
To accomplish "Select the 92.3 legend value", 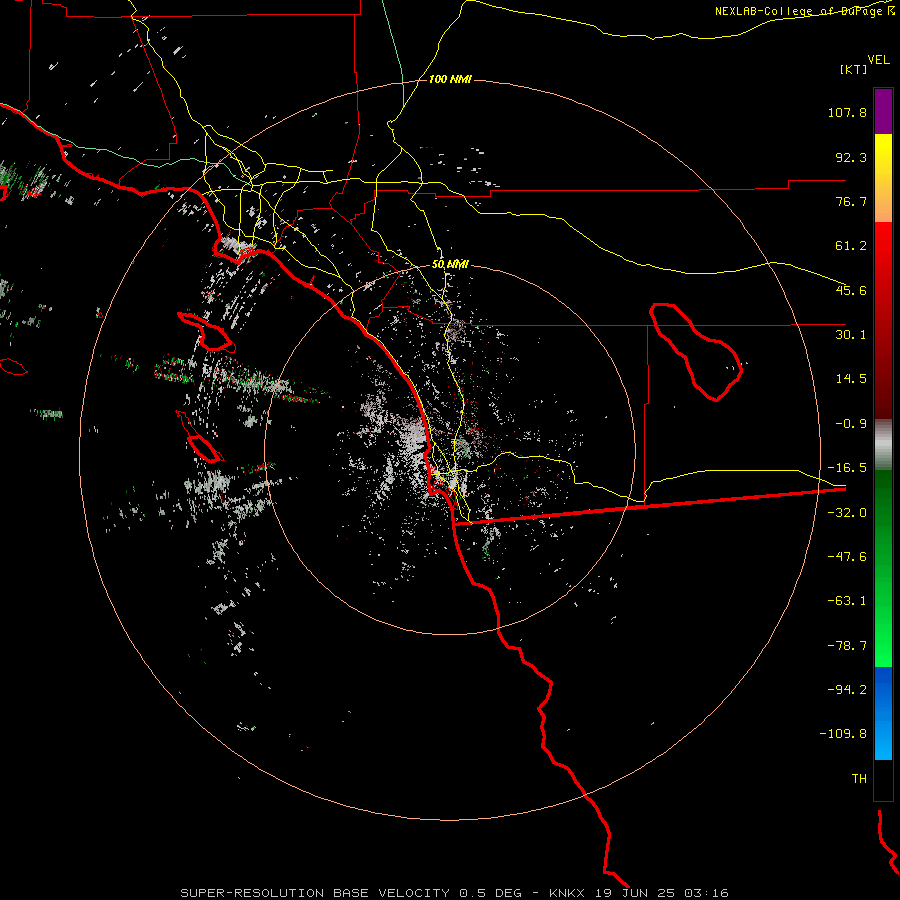I will [851, 157].
